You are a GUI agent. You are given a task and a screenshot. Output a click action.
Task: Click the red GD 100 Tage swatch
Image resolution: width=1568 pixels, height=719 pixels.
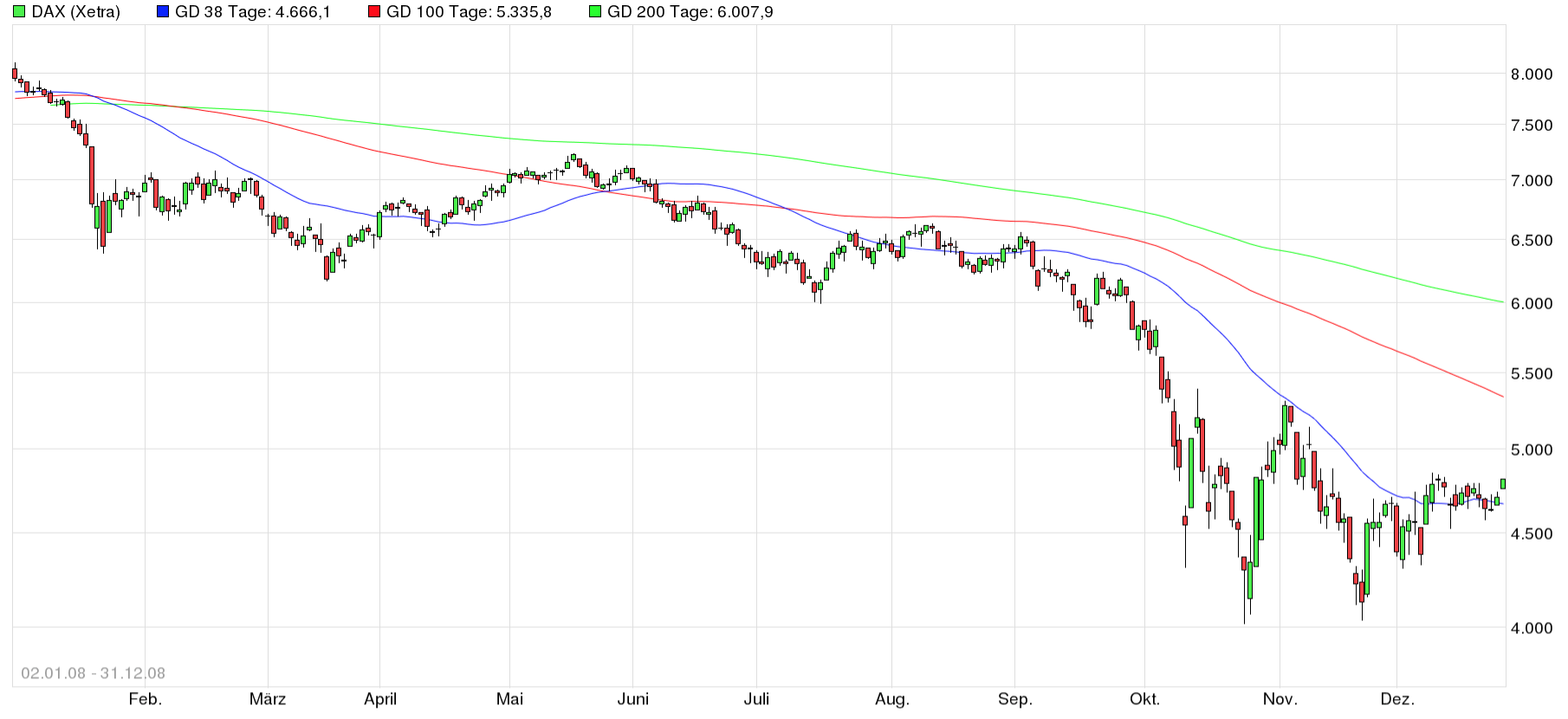click(374, 12)
